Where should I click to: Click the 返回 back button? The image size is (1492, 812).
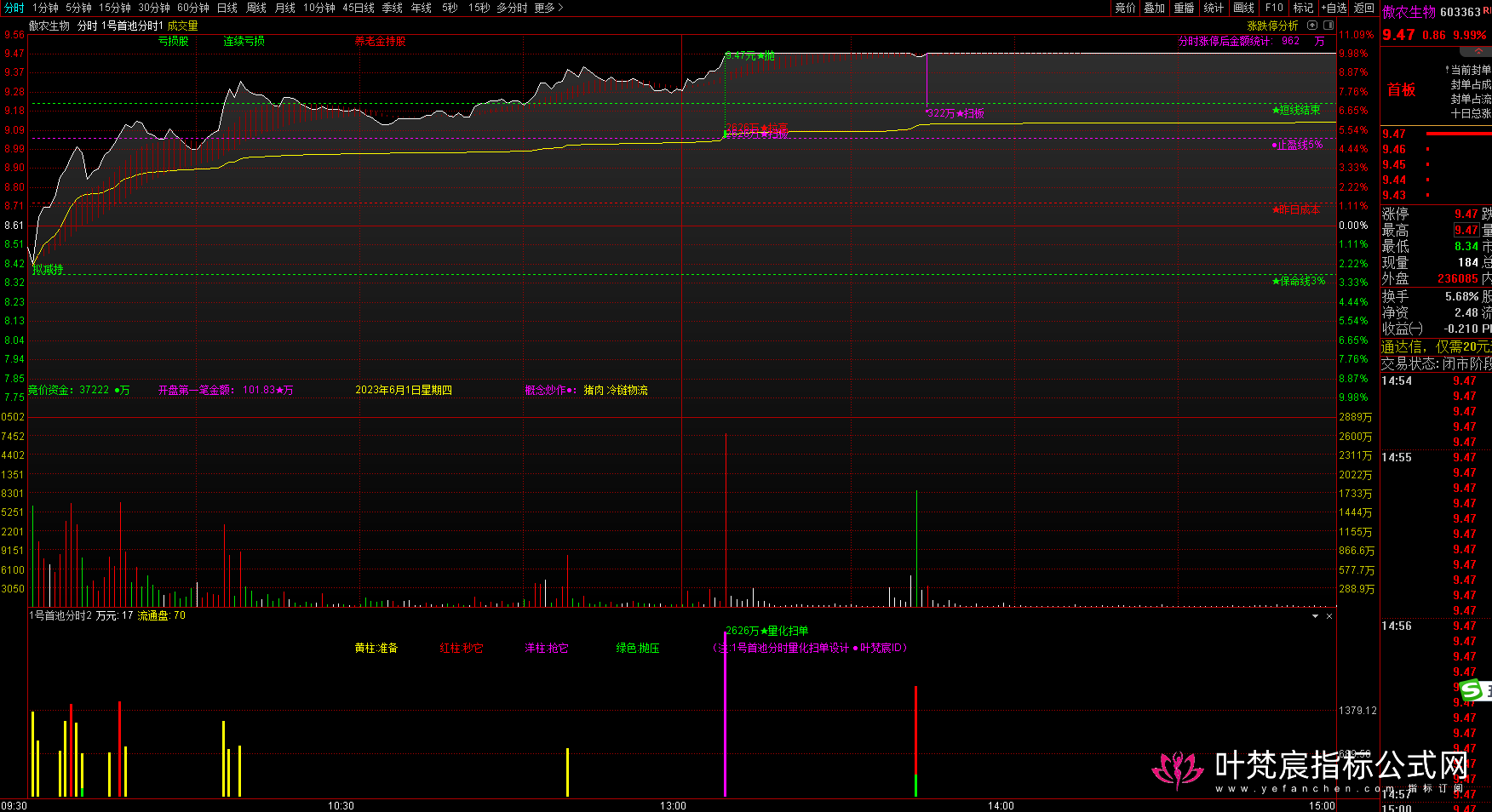[x=1364, y=8]
